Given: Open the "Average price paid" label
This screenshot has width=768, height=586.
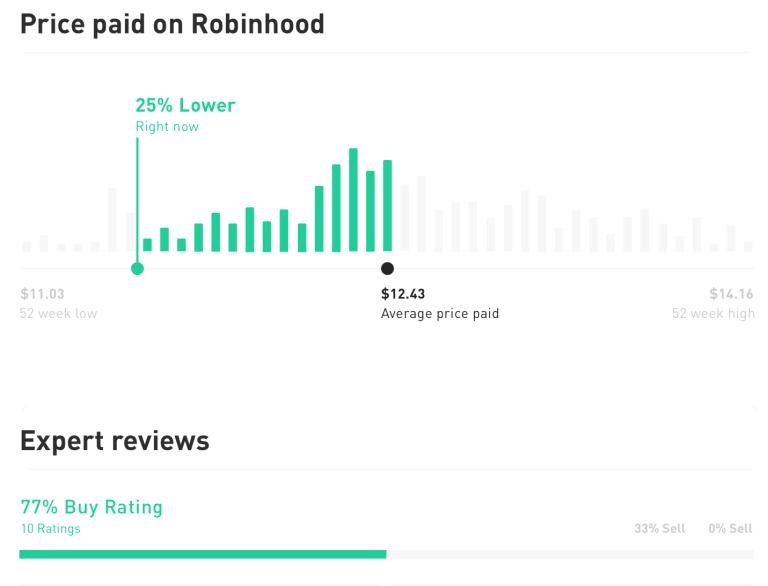Looking at the screenshot, I should pyautogui.click(x=439, y=314).
